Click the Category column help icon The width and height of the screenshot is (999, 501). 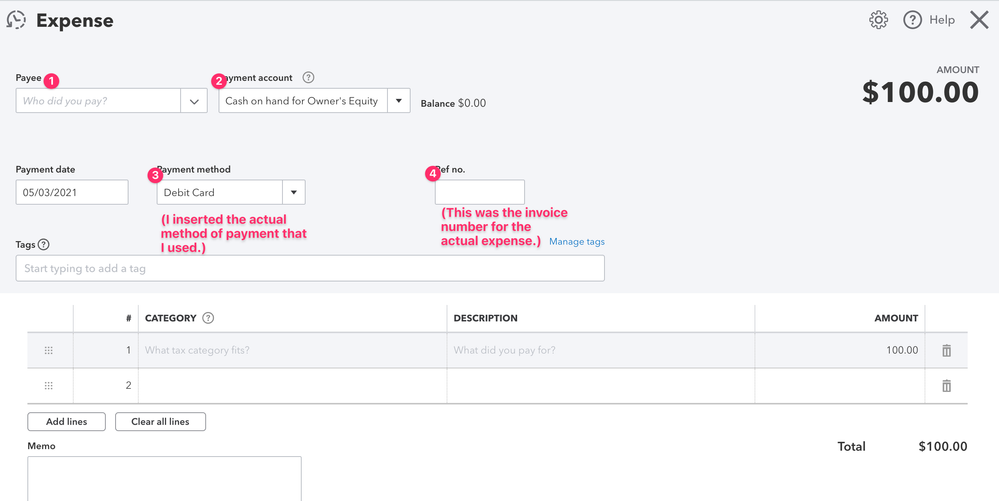coord(208,318)
